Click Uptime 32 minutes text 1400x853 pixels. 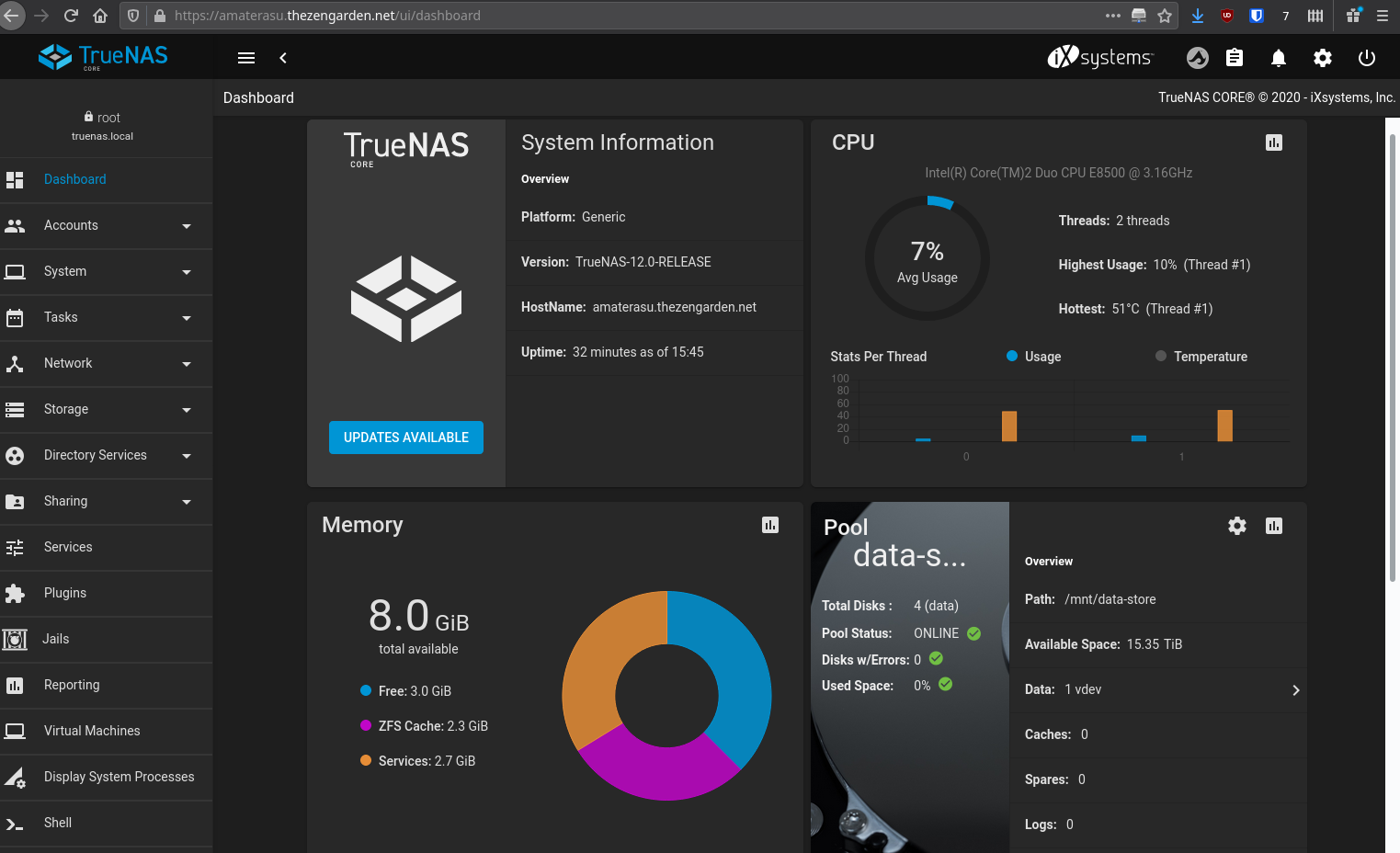[x=612, y=352]
